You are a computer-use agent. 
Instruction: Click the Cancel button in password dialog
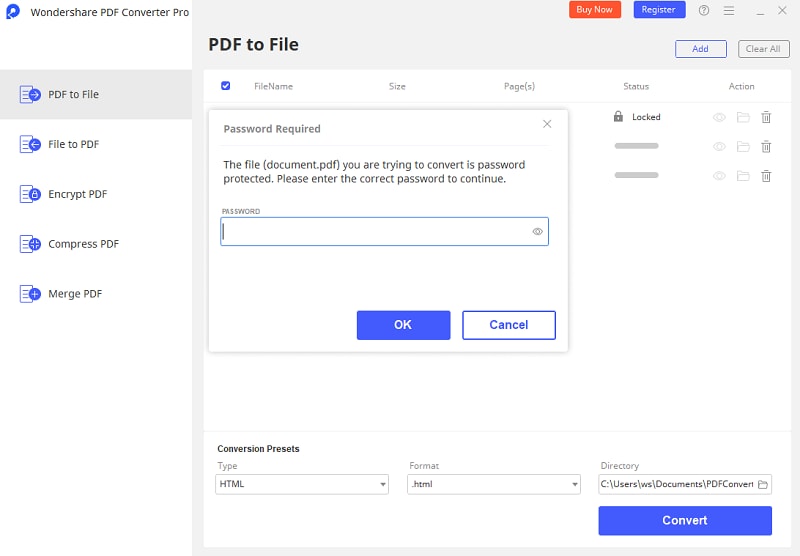click(508, 325)
